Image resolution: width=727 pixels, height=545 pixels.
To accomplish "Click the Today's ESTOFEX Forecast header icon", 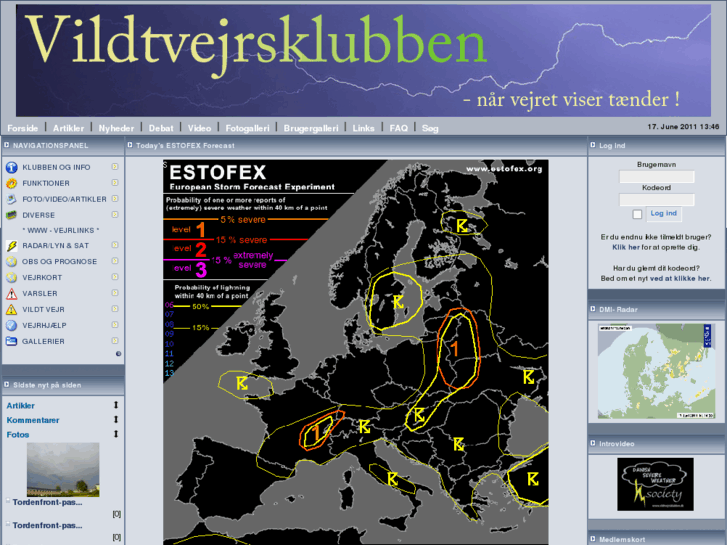I will [130, 145].
